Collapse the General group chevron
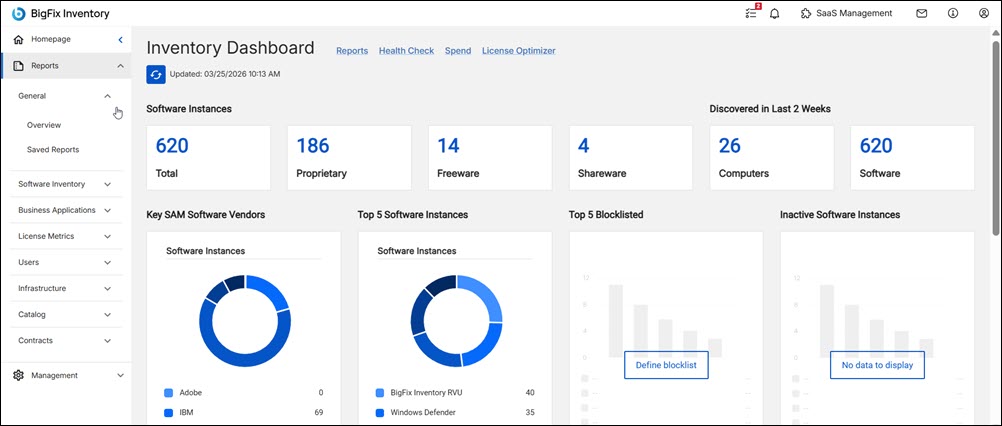Screen dimensions: 1002x426 pos(107,96)
